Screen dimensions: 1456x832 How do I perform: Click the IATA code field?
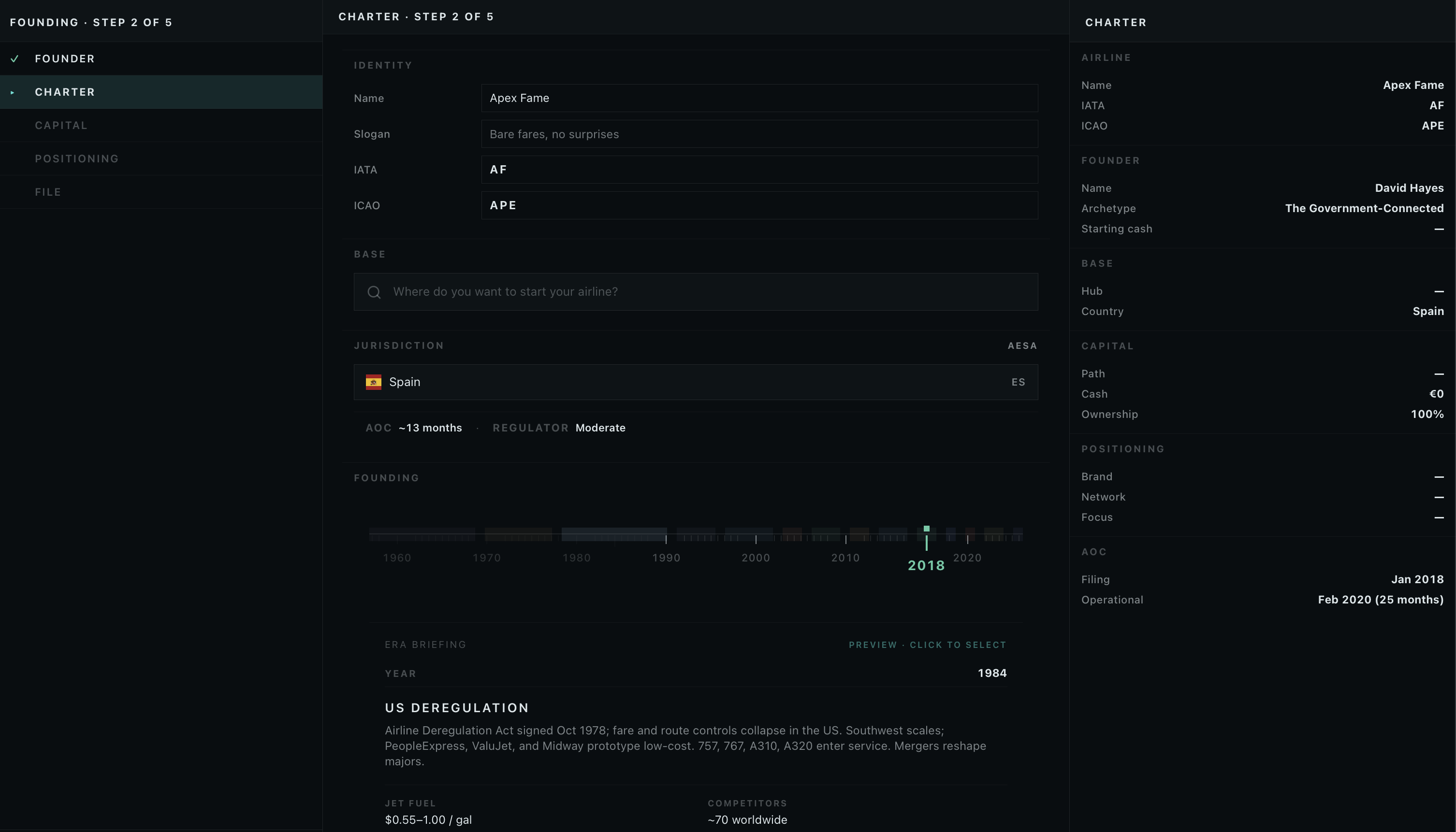759,170
